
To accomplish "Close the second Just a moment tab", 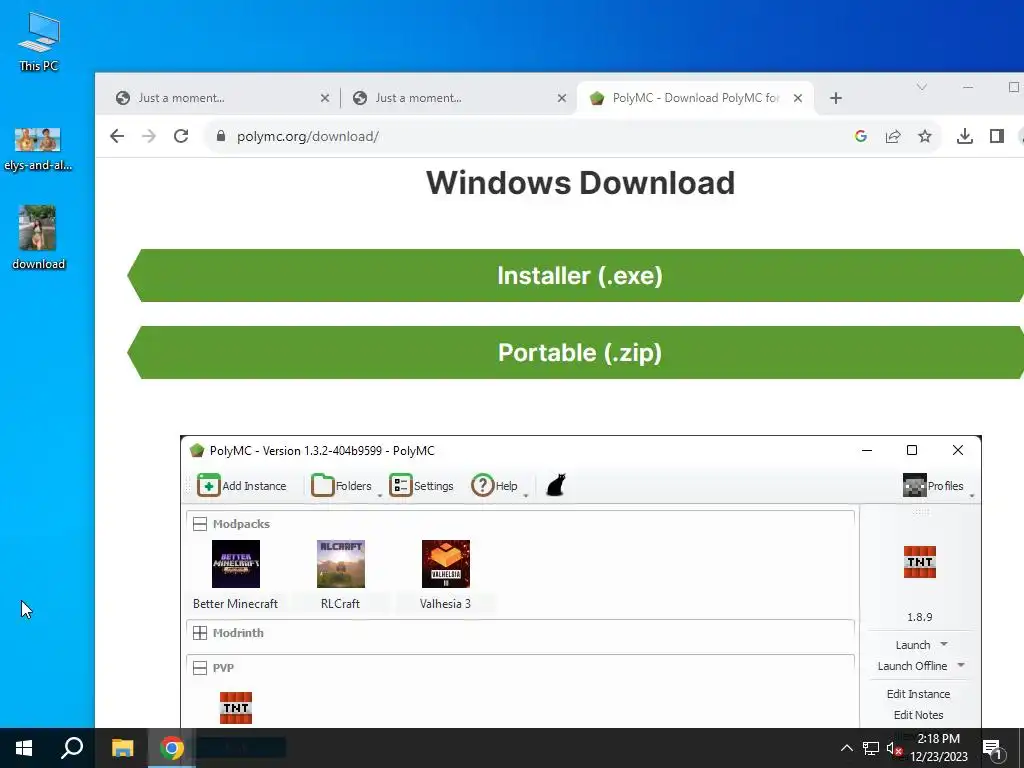I will pos(562,98).
